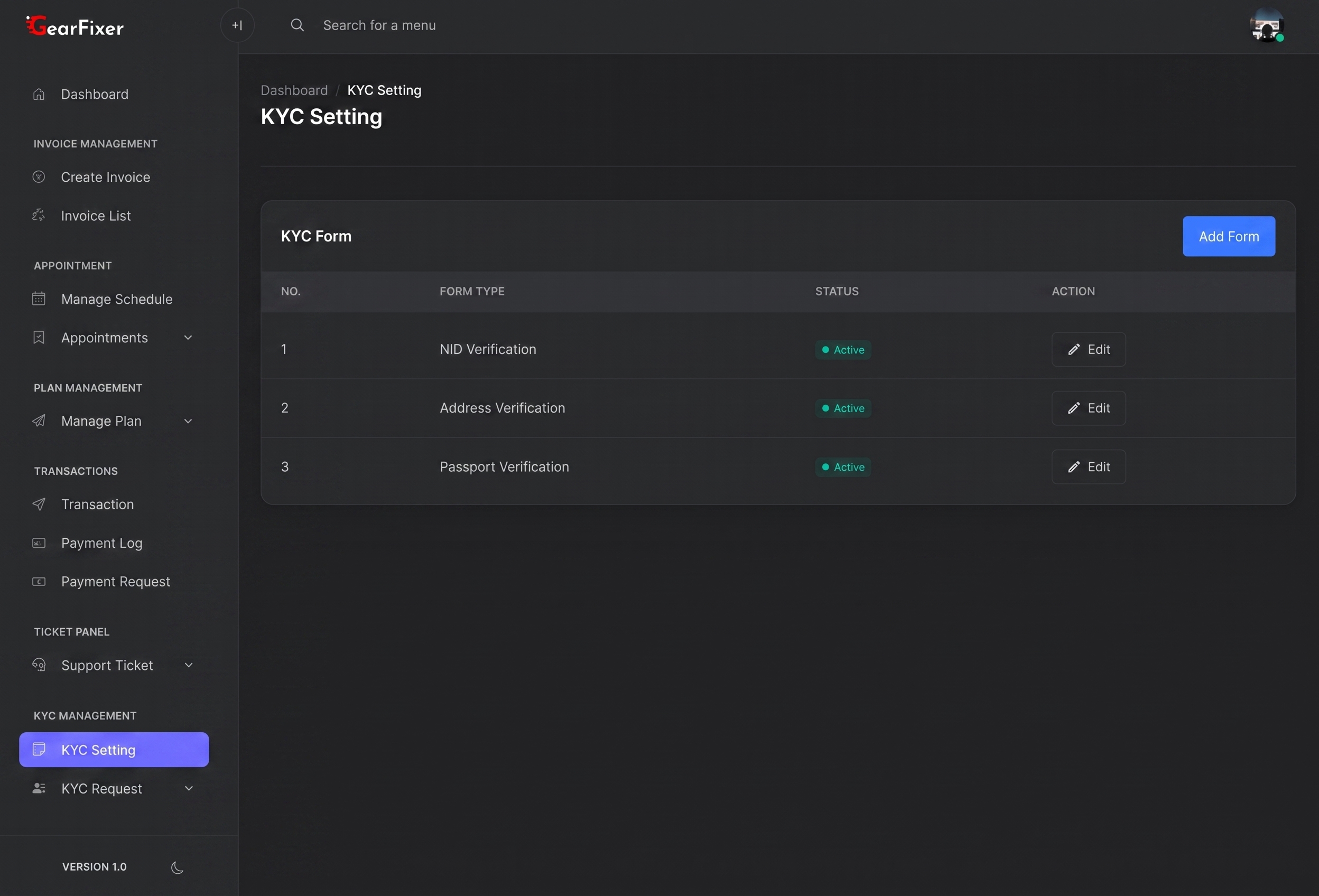Select the Transaction menu item
Viewport: 1319px width, 896px height.
(114, 505)
